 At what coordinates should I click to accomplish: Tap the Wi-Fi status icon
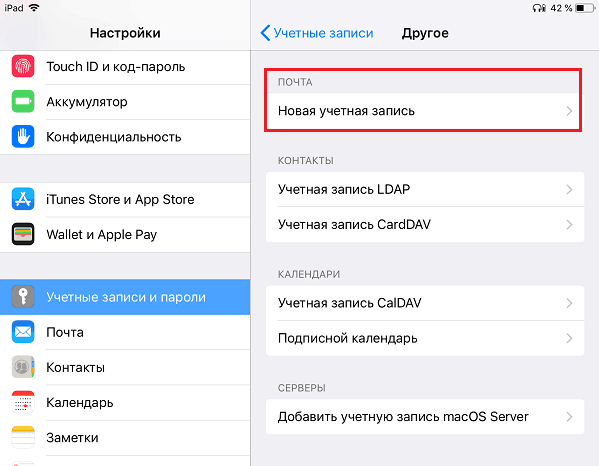pos(34,8)
